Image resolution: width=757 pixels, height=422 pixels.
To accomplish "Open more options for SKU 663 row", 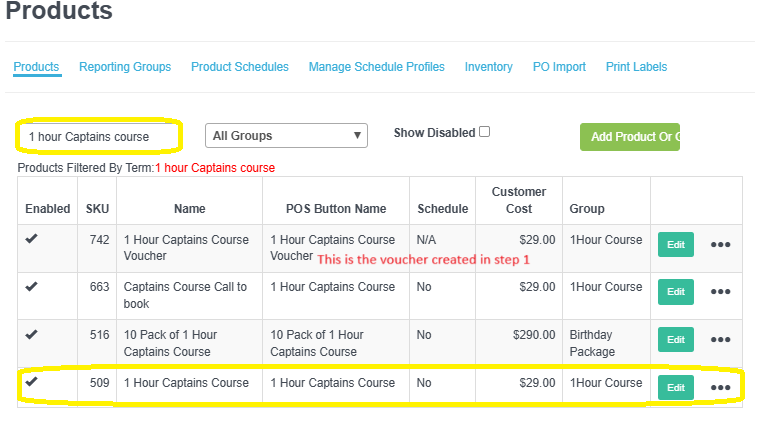I will [x=720, y=292].
